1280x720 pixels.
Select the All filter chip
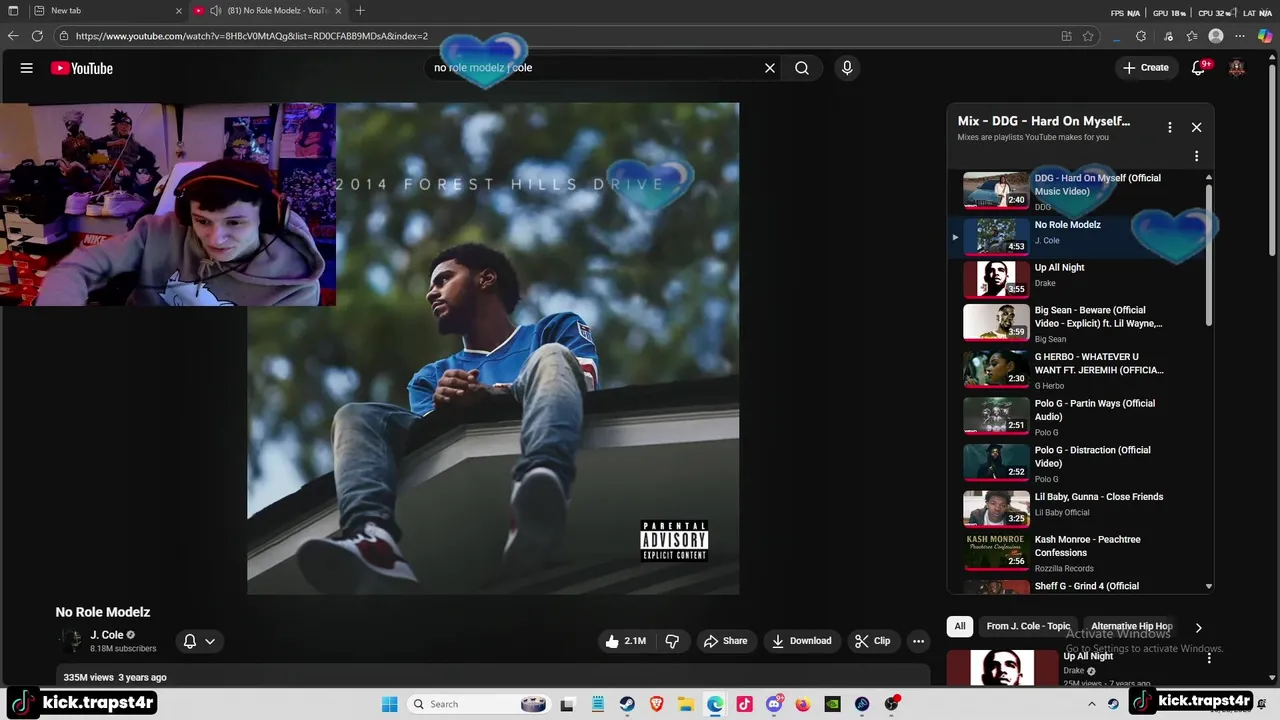coord(960,626)
